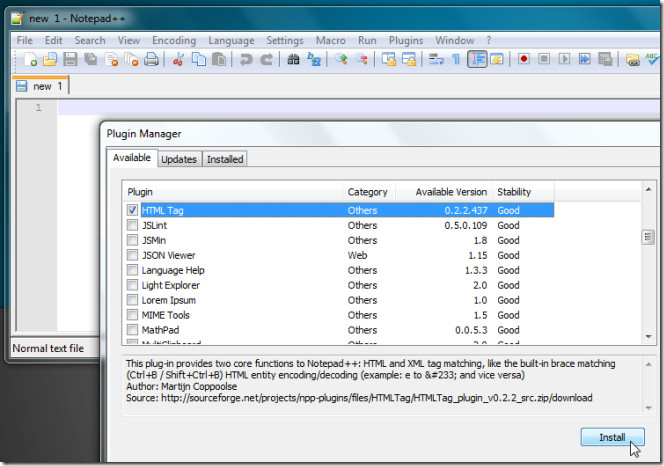Click the Install button

click(612, 437)
